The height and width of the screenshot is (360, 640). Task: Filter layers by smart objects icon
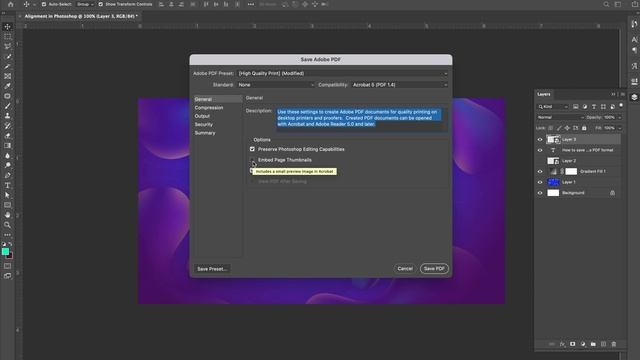pyautogui.click(x=612, y=107)
